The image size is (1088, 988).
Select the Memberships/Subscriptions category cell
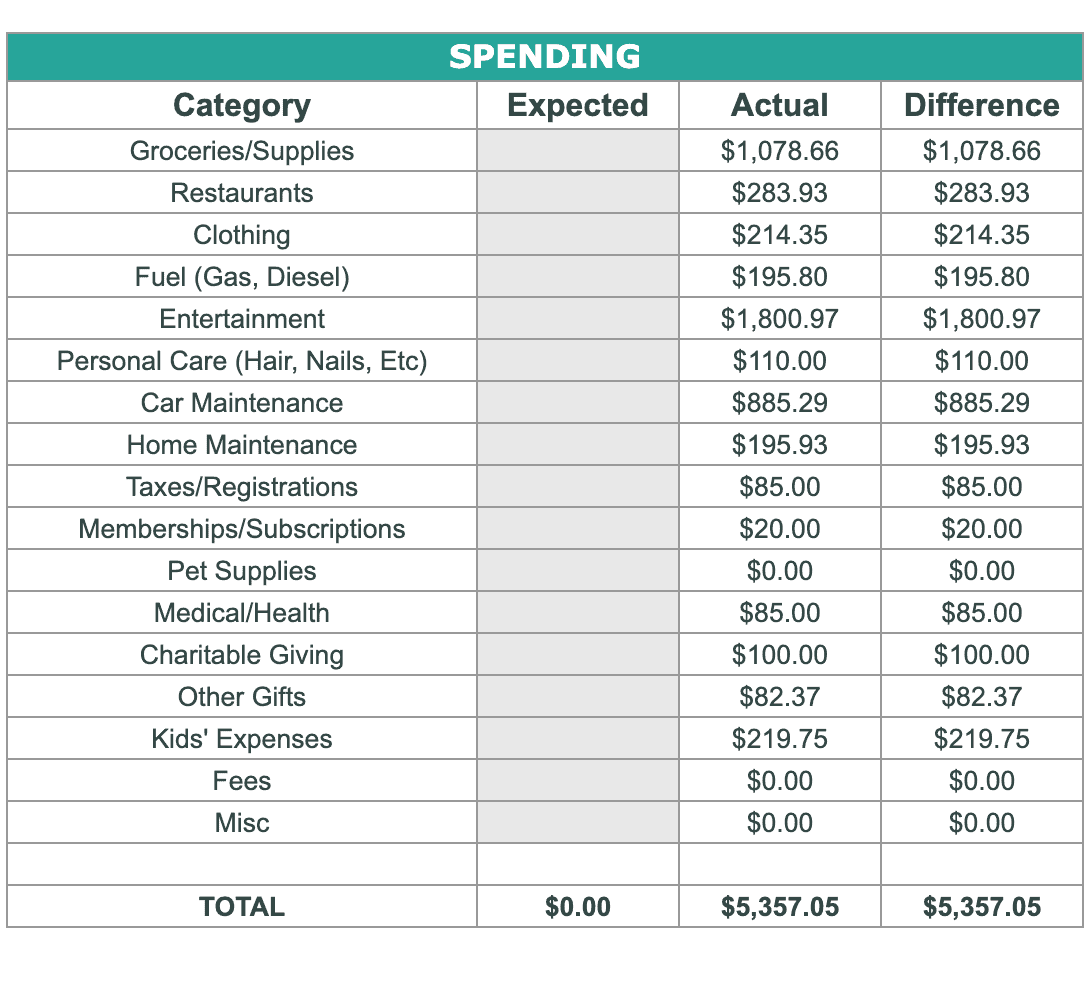[x=241, y=529]
